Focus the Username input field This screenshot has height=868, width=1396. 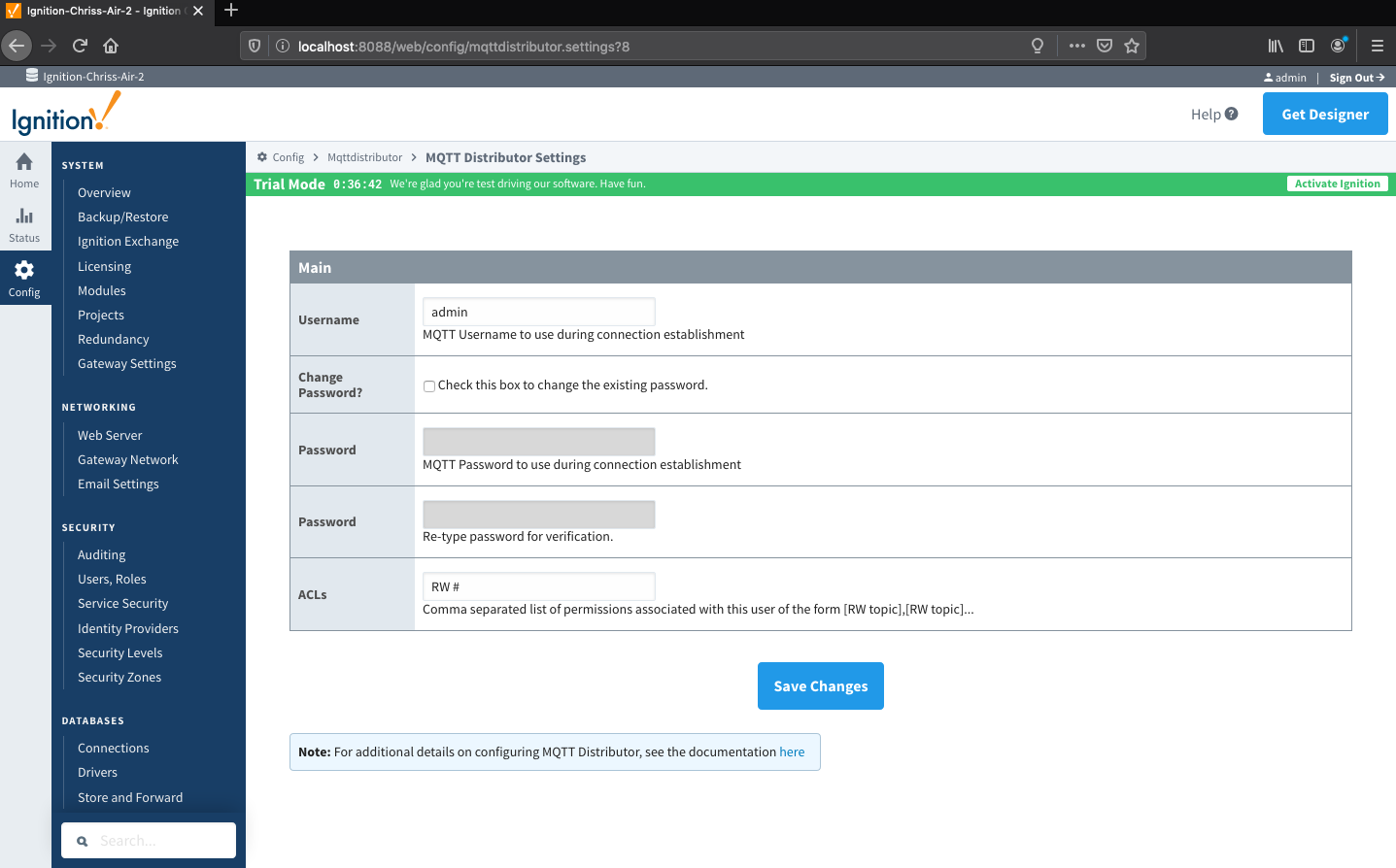539,312
